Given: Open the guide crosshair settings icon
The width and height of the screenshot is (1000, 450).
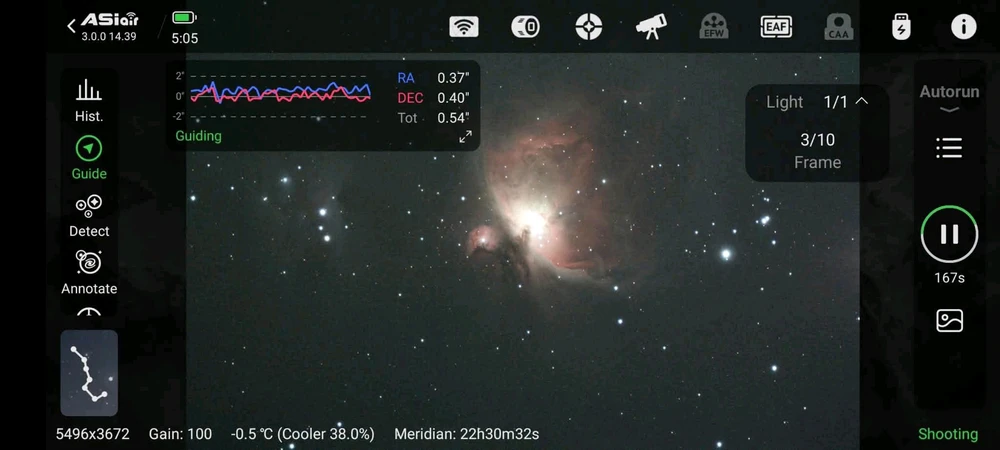Looking at the screenshot, I should pos(589,27).
